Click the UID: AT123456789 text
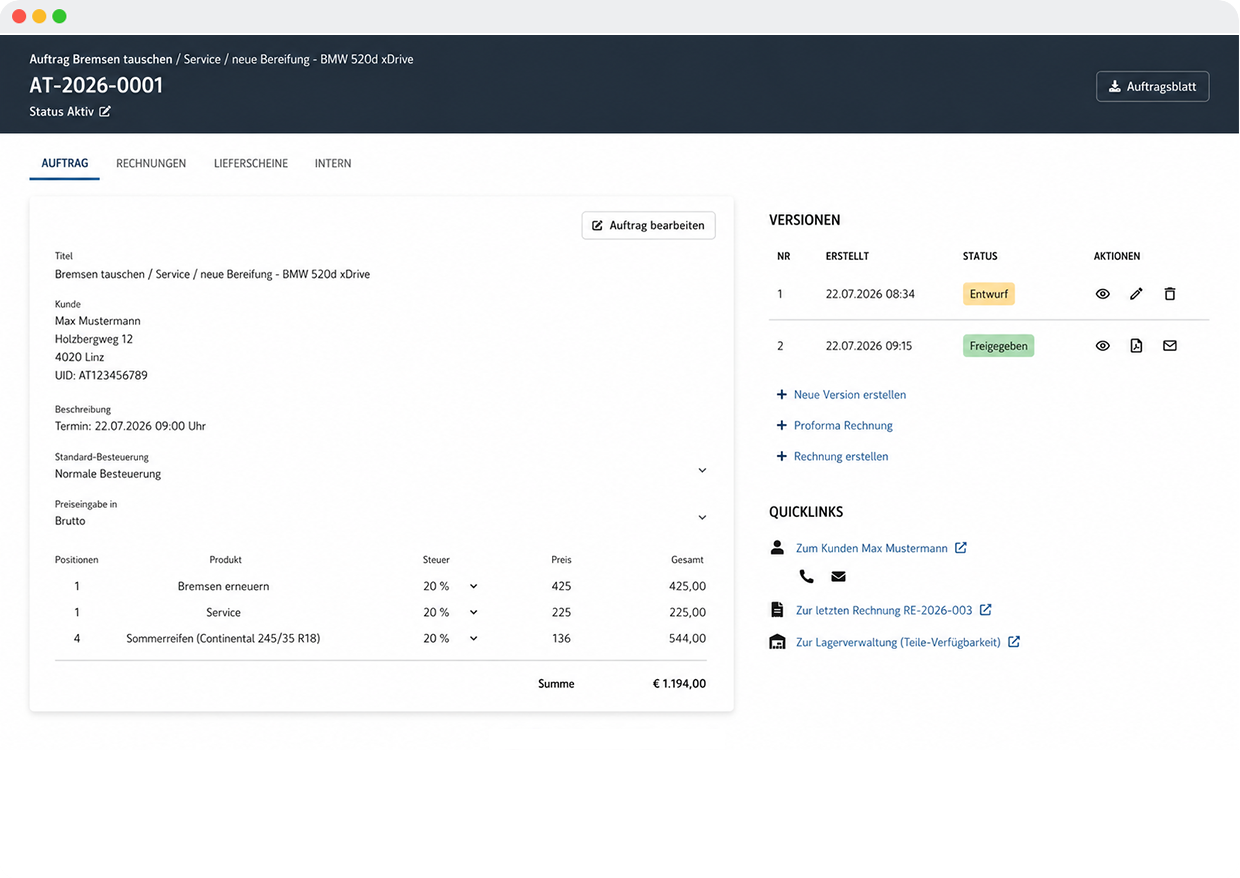 click(x=101, y=376)
